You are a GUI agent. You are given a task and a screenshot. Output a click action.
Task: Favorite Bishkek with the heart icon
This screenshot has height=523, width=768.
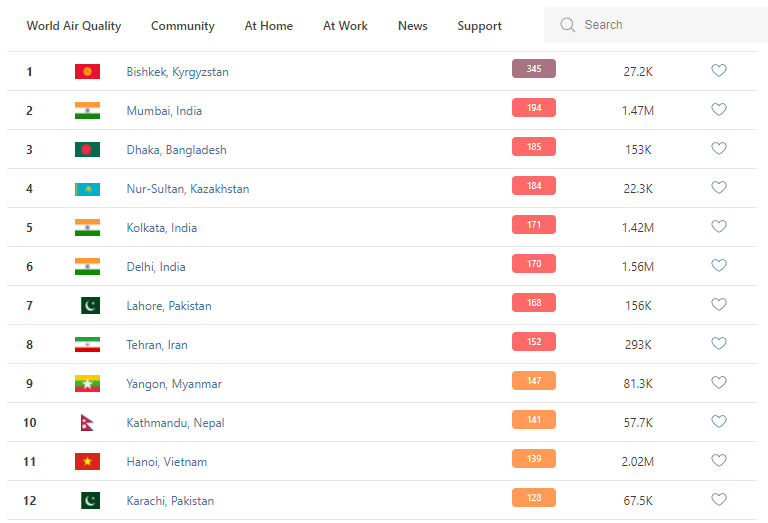(719, 71)
